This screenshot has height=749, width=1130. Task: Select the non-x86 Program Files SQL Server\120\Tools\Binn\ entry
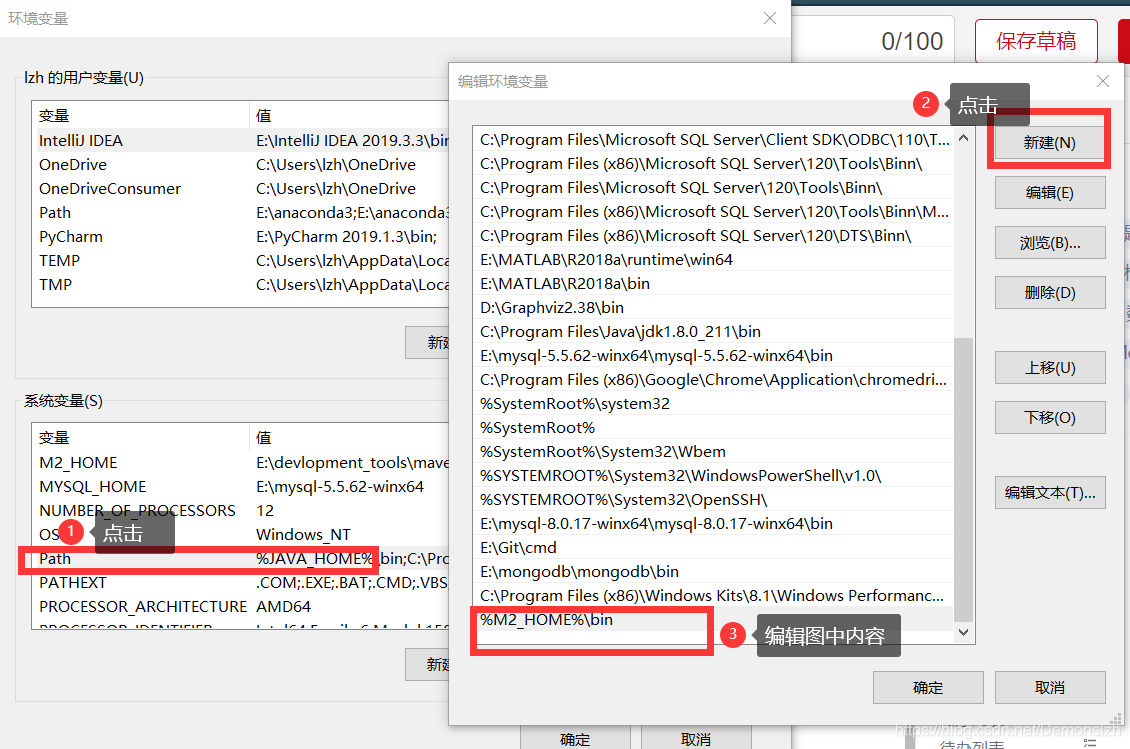(713, 187)
